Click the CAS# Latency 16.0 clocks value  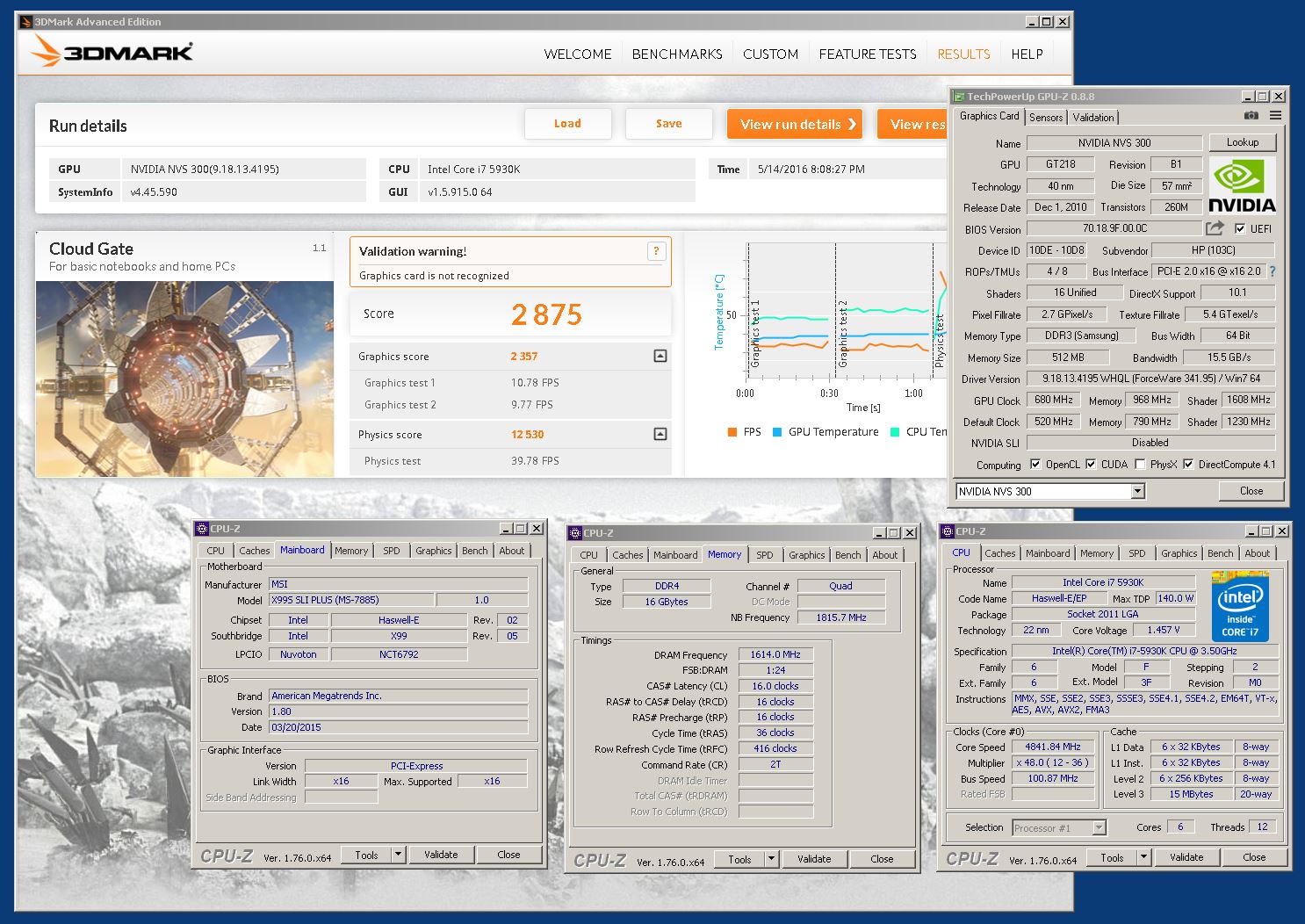coord(775,686)
